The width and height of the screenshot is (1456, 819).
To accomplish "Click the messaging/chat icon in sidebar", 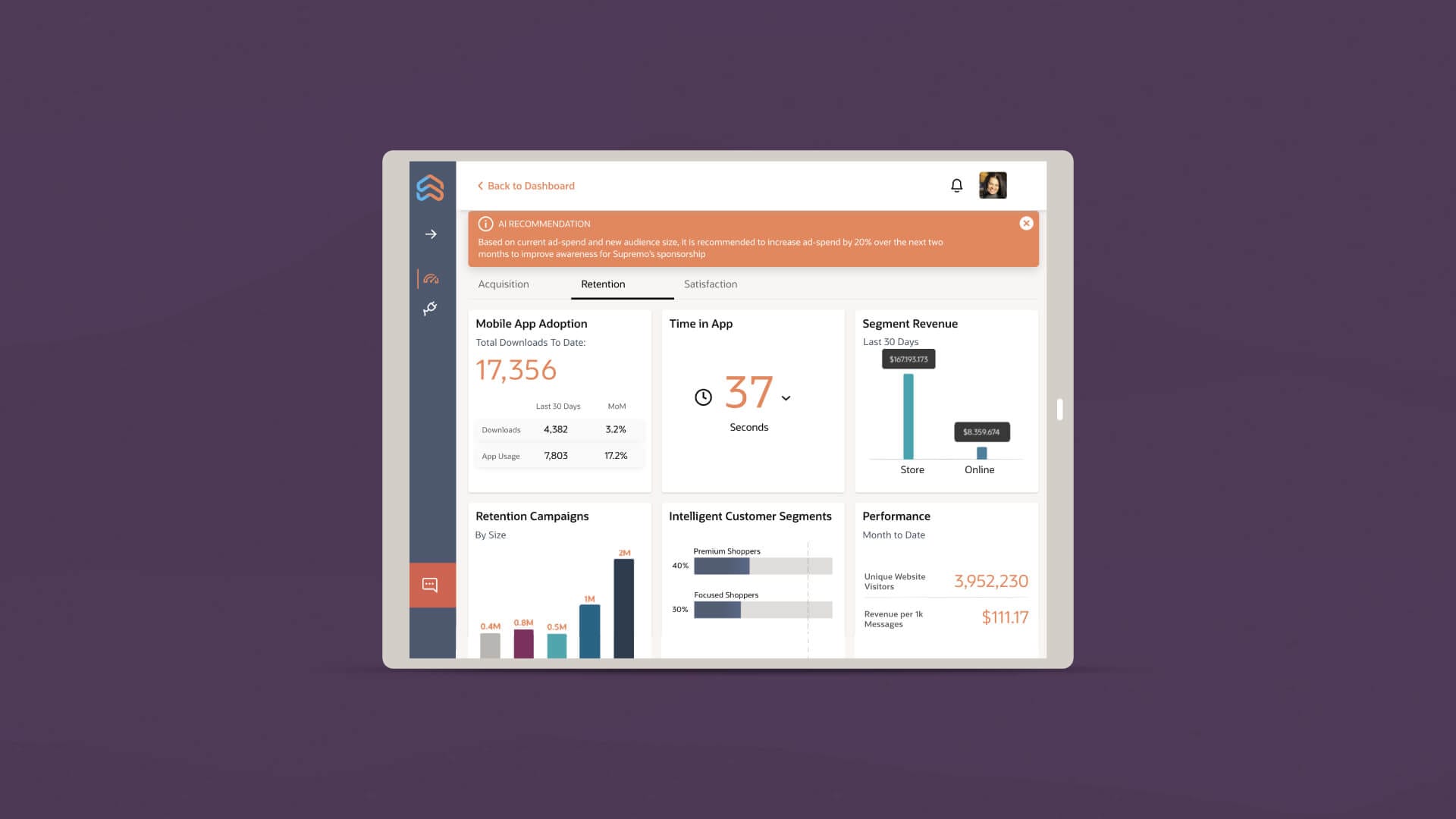I will pyautogui.click(x=431, y=585).
